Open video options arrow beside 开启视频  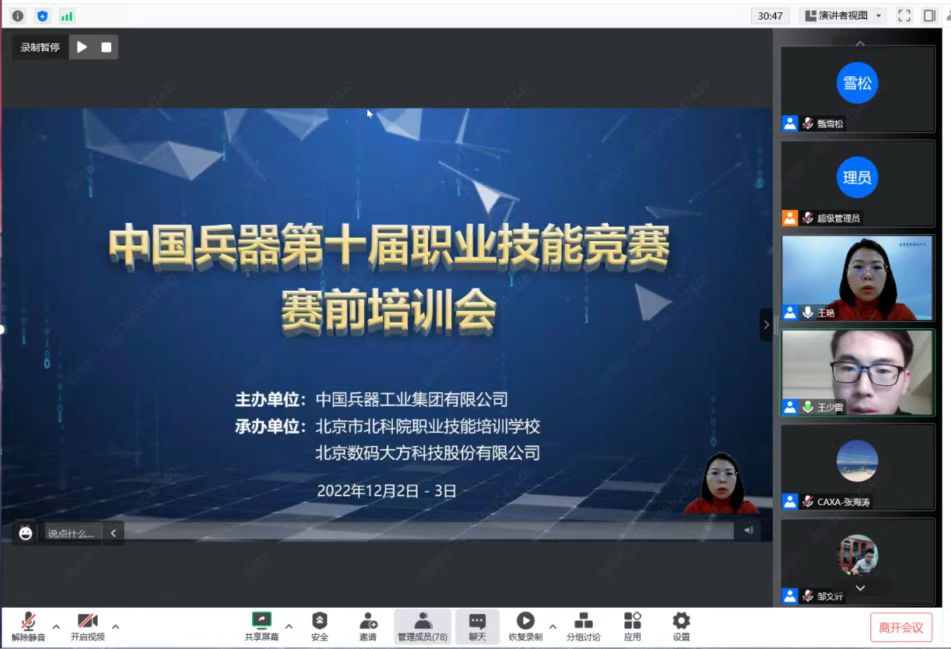115,627
